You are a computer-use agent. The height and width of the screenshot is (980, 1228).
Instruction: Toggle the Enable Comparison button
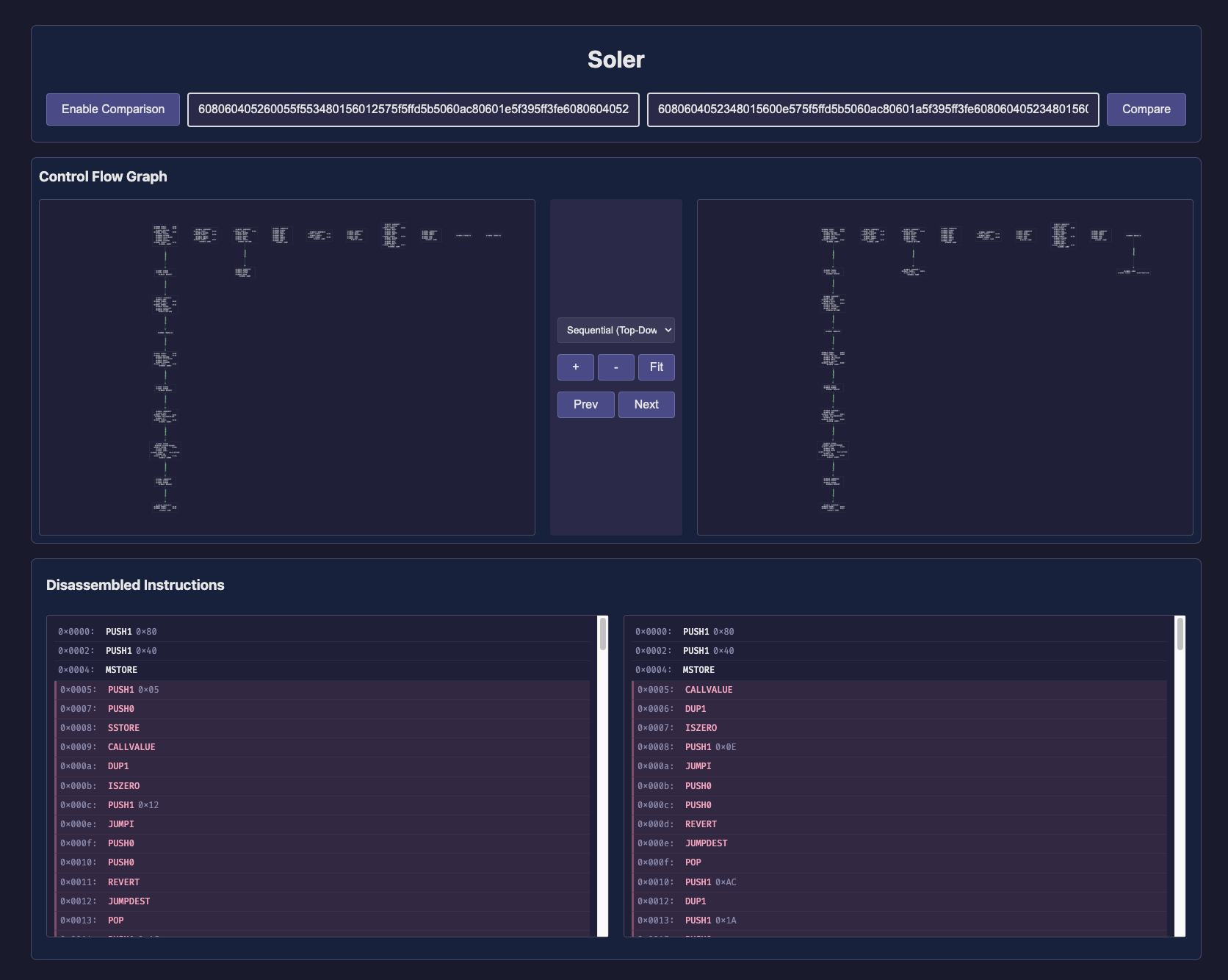pyautogui.click(x=112, y=109)
